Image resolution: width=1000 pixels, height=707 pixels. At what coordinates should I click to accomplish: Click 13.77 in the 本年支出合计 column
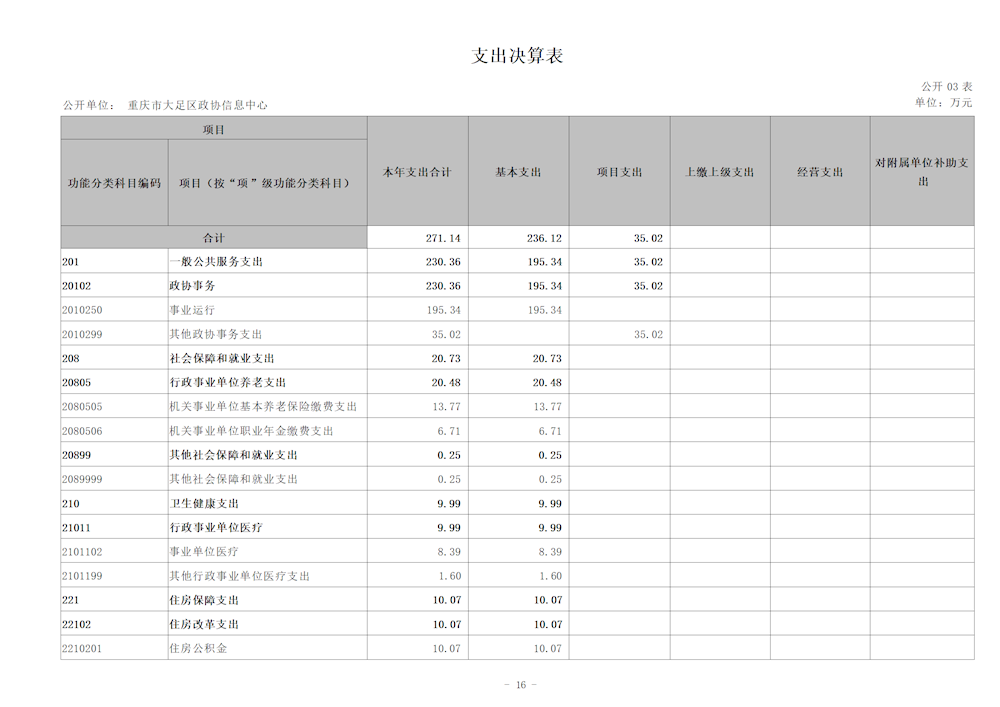pos(446,407)
